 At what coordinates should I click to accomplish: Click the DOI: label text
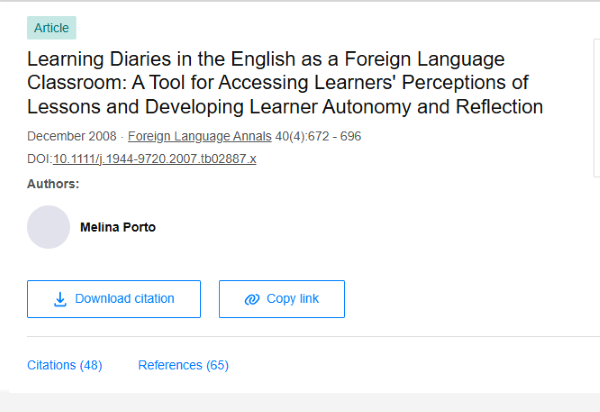coord(39,159)
